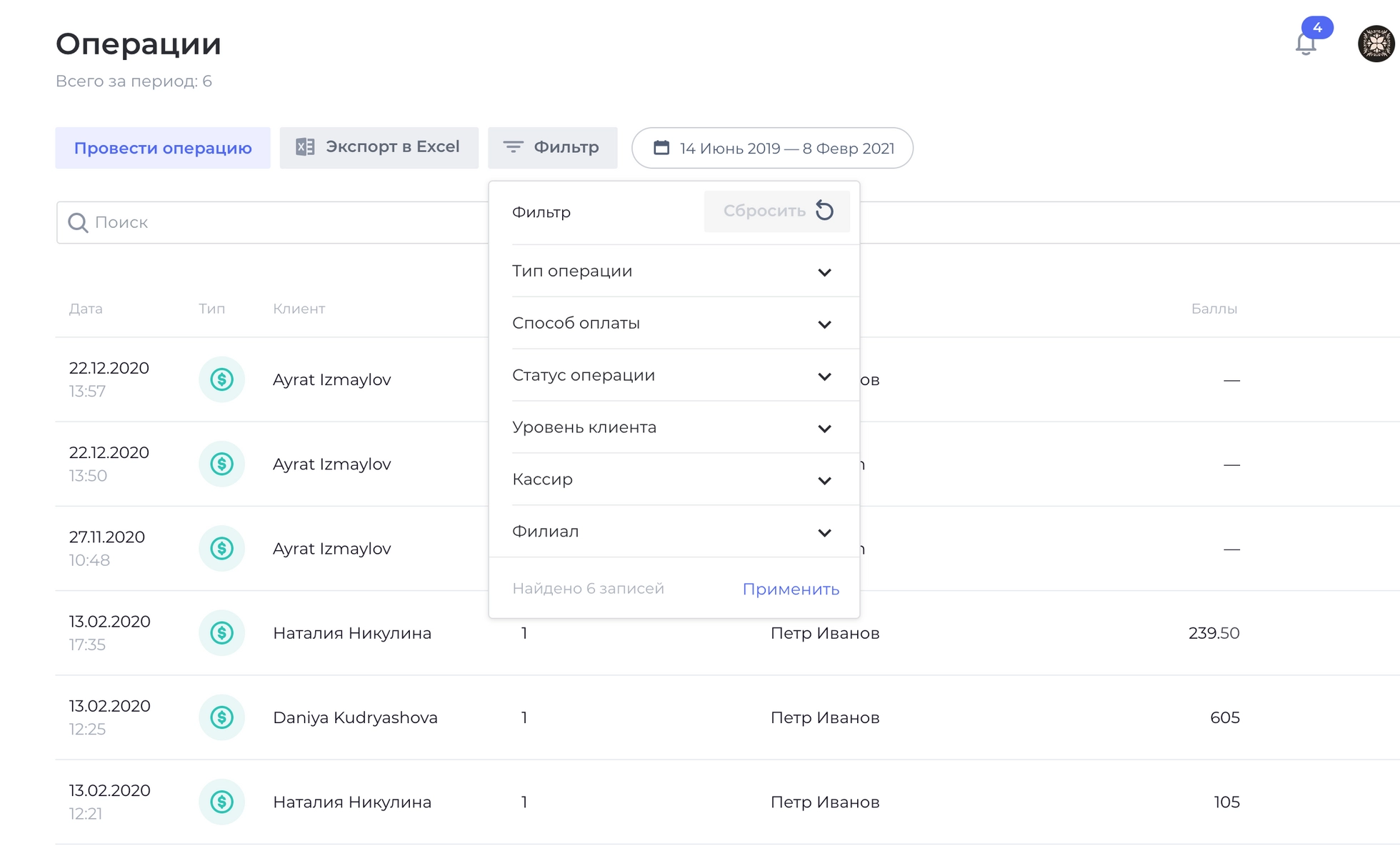This screenshot has width=1400, height=866.
Task: Click Петр Иванов in the 605 row
Action: (825, 717)
